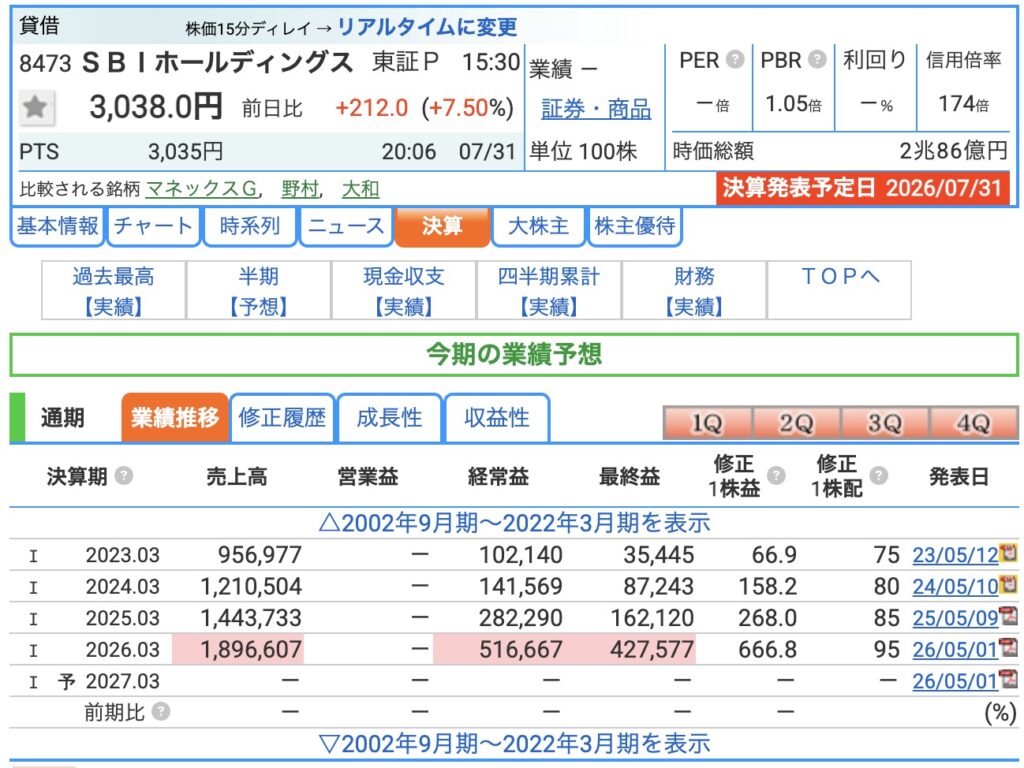Open the 証券・商品 sector link
This screenshot has height=768, width=1024.
[x=596, y=108]
